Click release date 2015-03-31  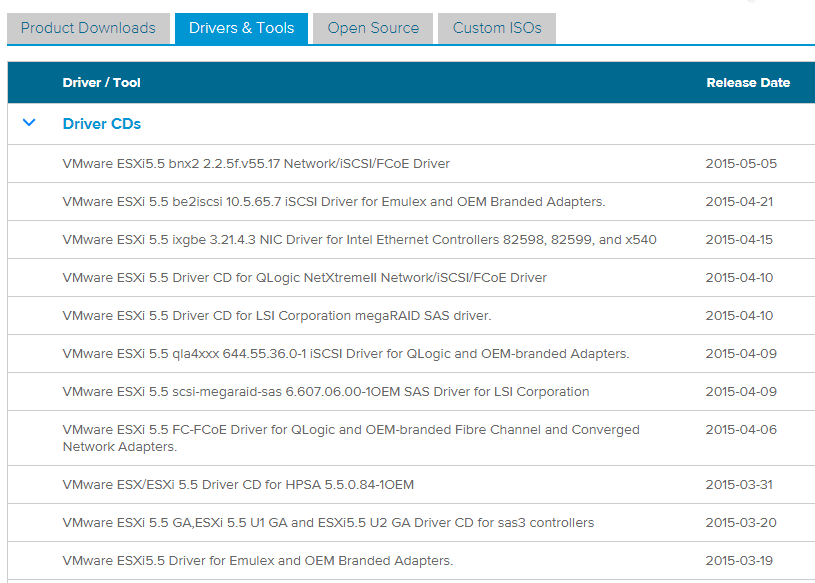click(x=739, y=484)
